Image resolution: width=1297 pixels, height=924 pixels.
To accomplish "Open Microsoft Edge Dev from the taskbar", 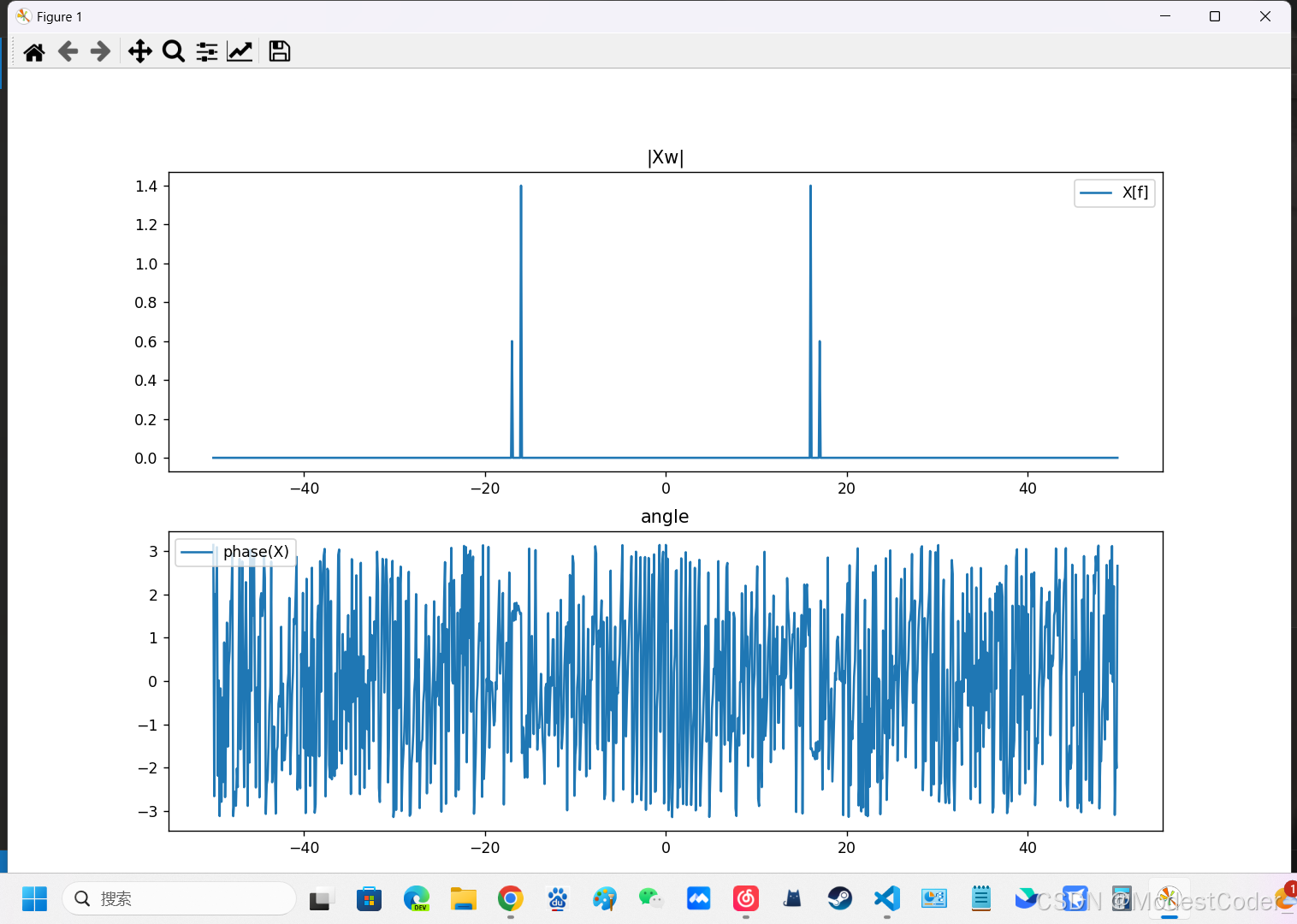I will (417, 899).
